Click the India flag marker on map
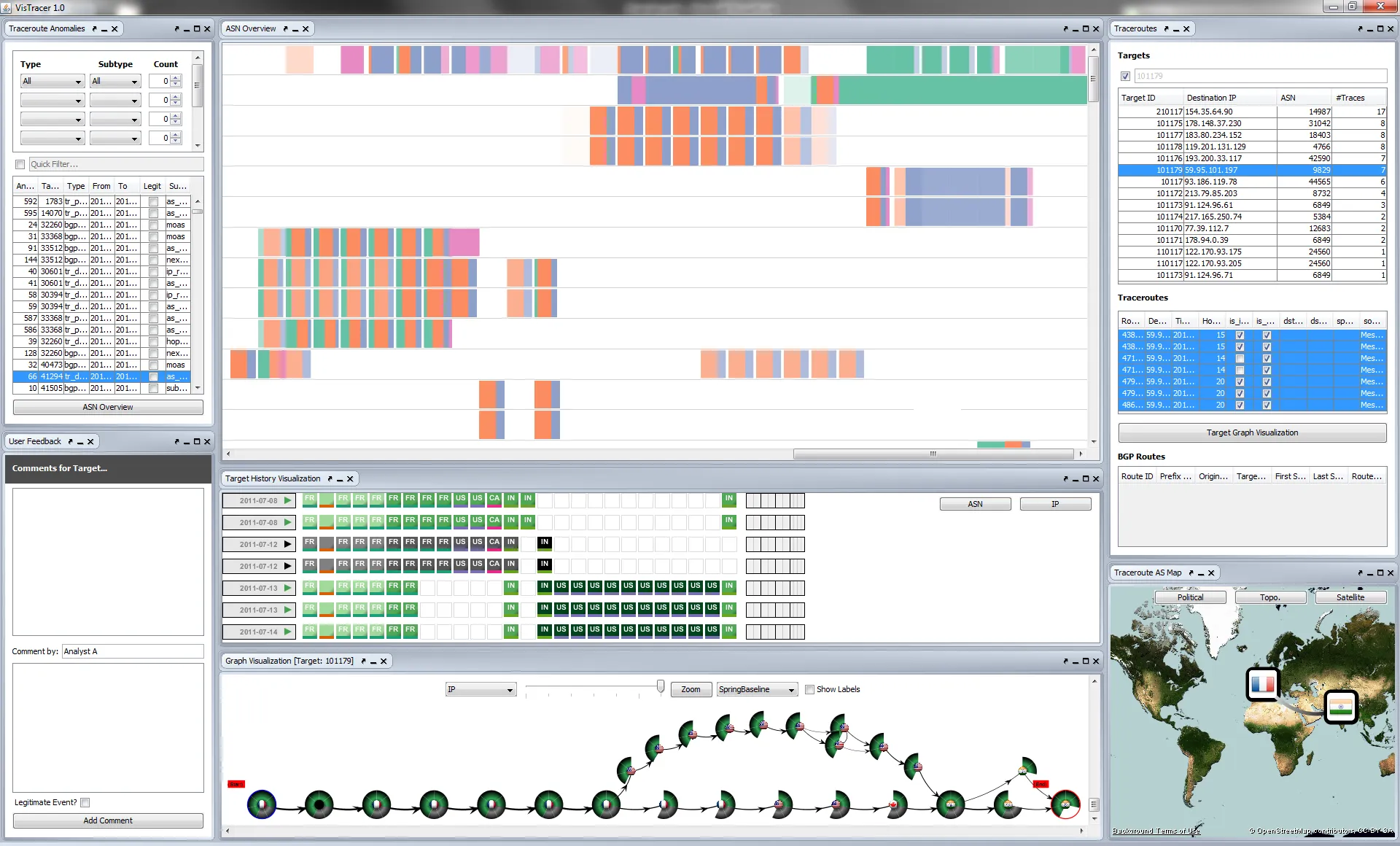 pos(1340,707)
